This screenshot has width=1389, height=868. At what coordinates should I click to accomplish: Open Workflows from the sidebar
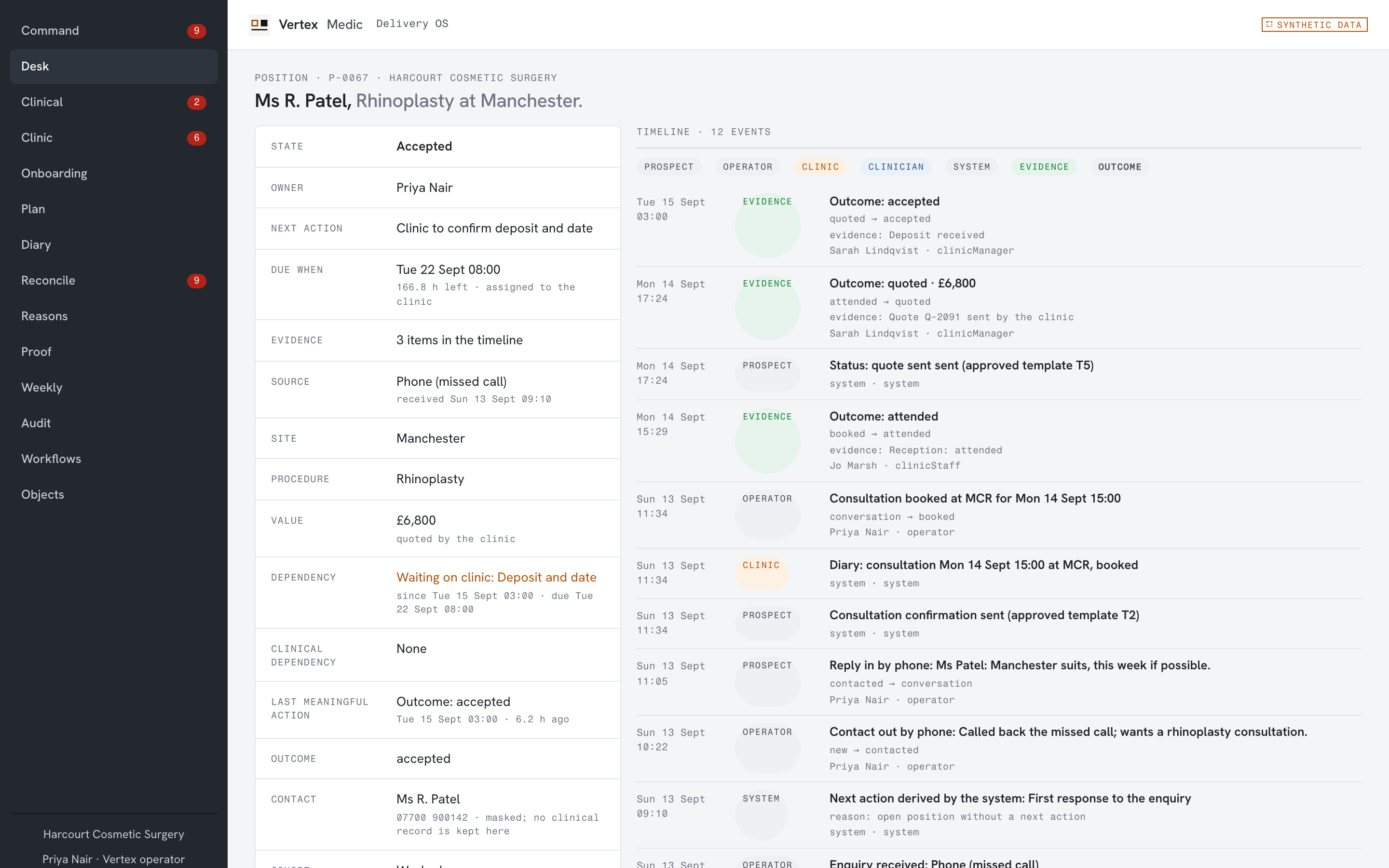click(x=114, y=459)
